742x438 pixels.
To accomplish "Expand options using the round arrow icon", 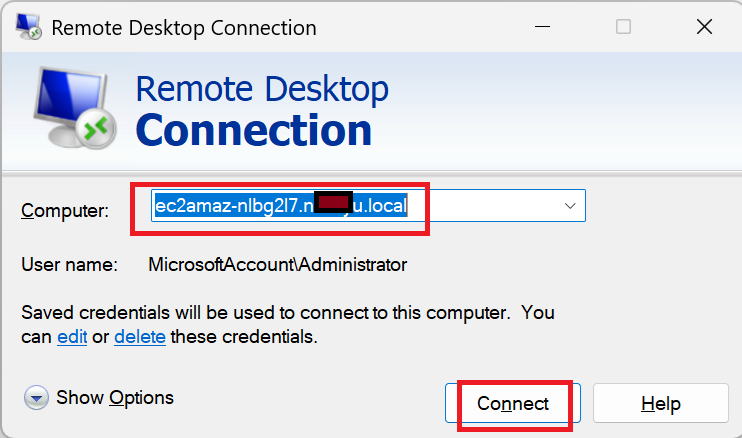I will (36, 397).
